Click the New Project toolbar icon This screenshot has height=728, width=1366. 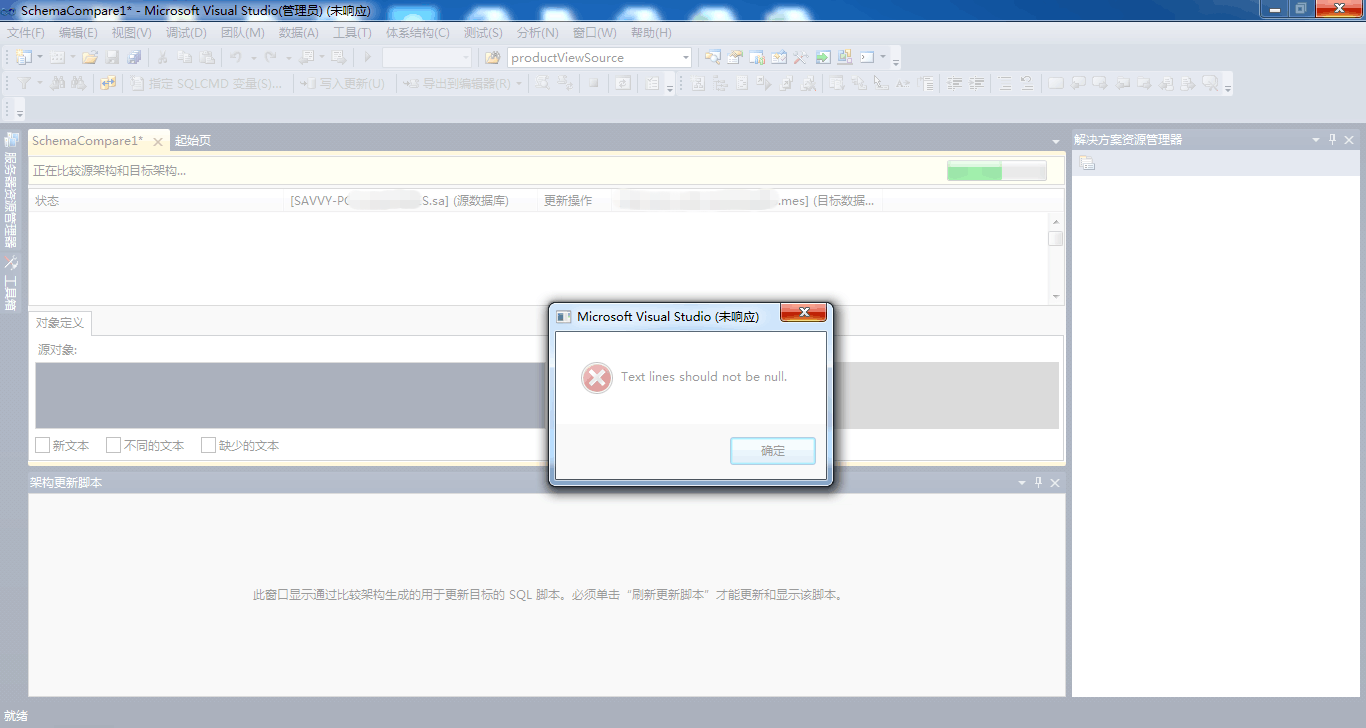23,57
